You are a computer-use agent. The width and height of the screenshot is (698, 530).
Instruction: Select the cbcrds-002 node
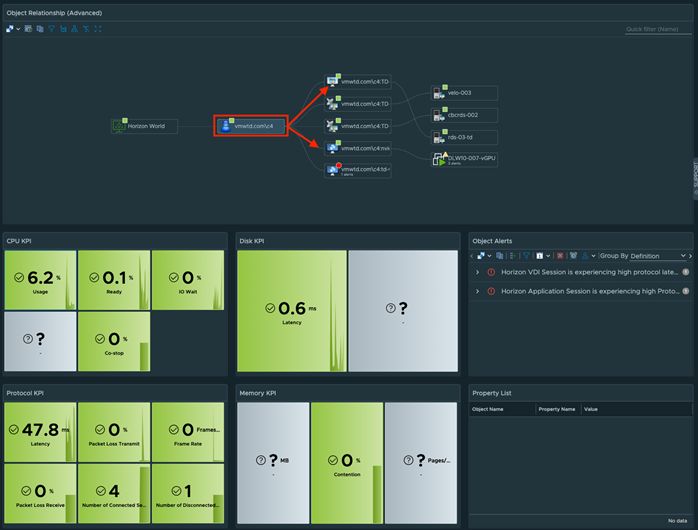464,115
